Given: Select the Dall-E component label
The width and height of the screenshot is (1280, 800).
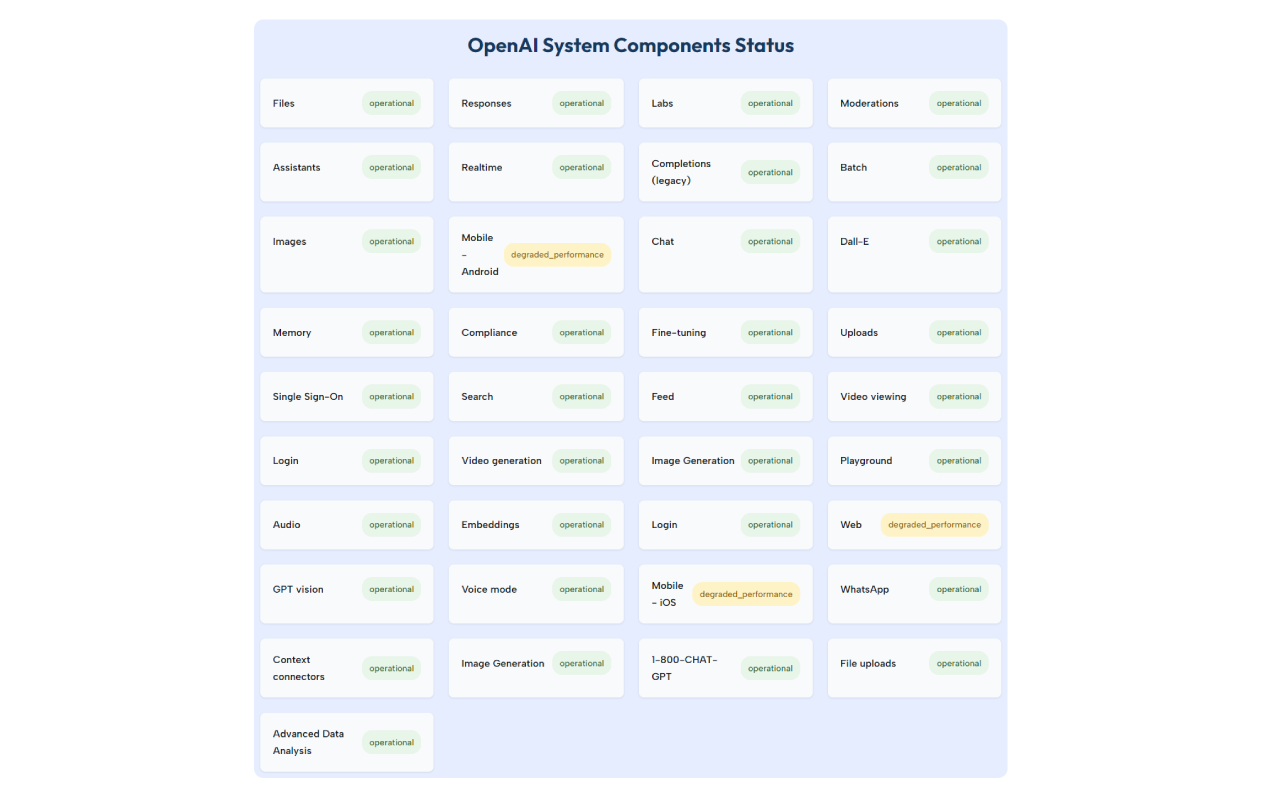Looking at the screenshot, I should pos(854,242).
